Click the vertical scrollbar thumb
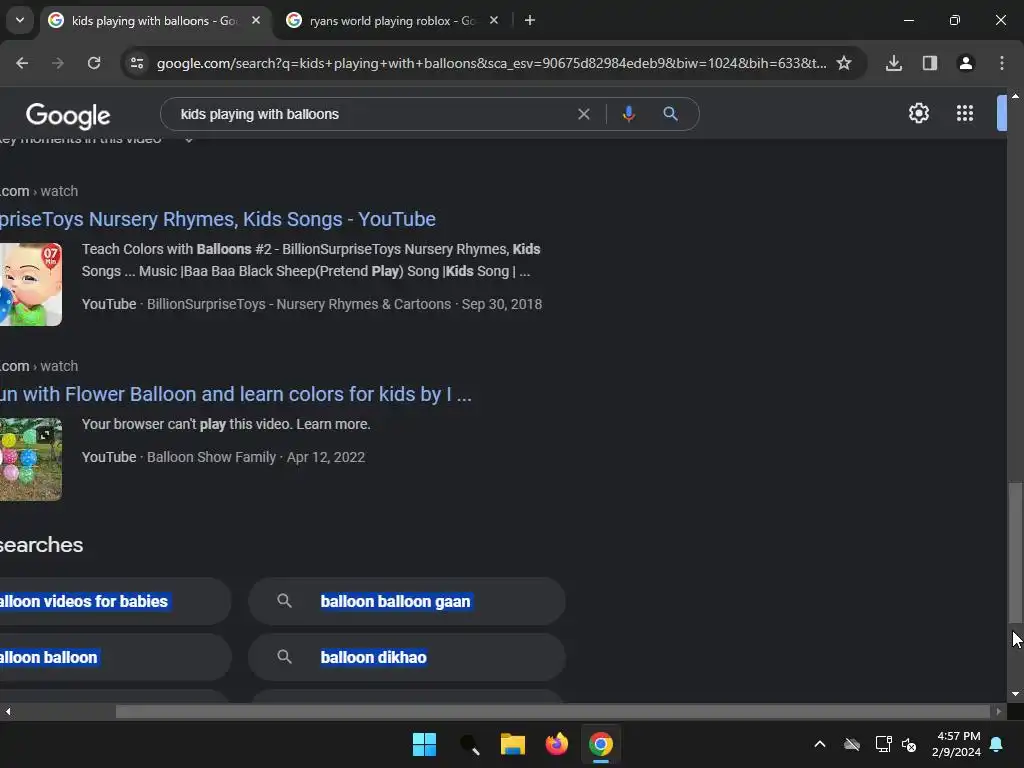Viewport: 1024px width, 768px height. pyautogui.click(x=1015, y=552)
